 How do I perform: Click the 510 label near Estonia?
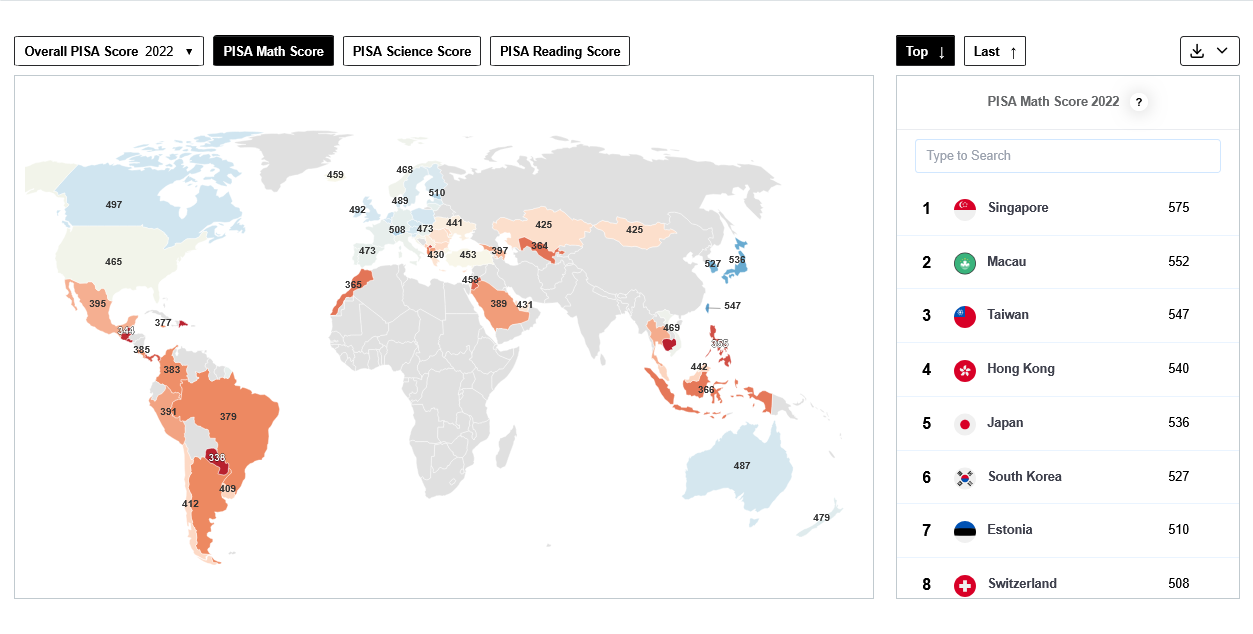coord(437,192)
